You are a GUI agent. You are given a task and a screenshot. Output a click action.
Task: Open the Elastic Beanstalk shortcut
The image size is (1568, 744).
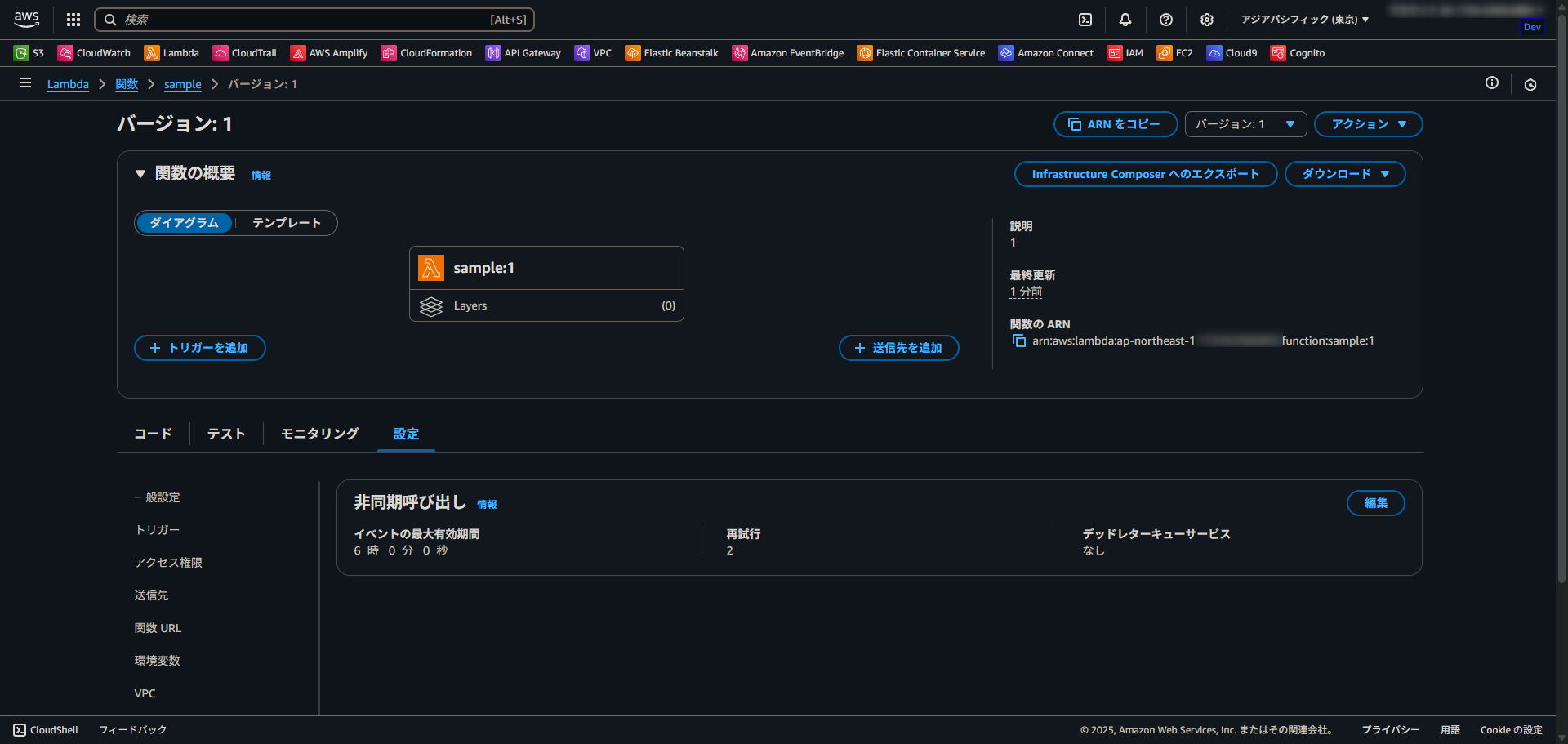pyautogui.click(x=671, y=53)
